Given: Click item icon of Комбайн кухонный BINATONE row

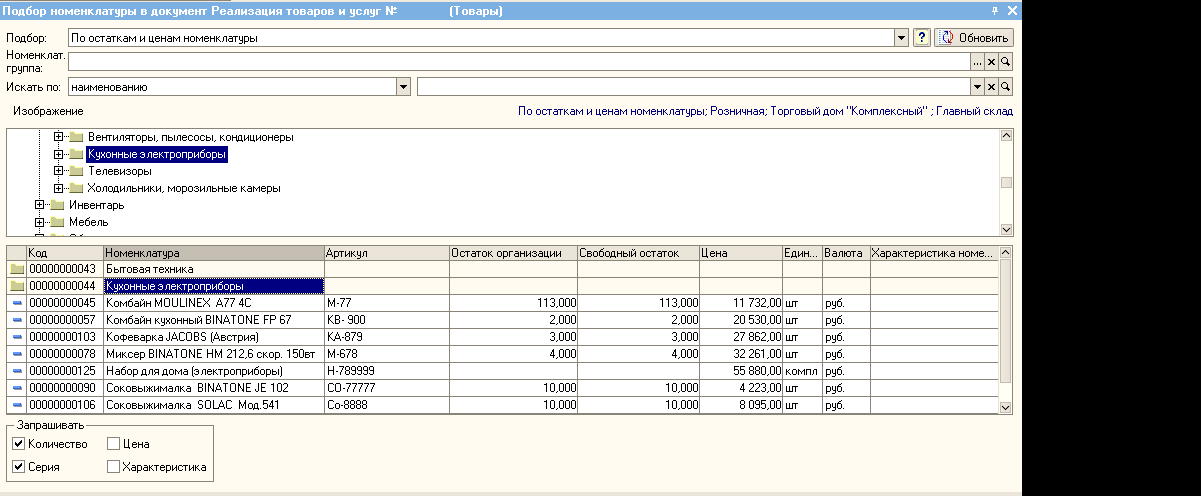Looking at the screenshot, I should (x=16, y=320).
